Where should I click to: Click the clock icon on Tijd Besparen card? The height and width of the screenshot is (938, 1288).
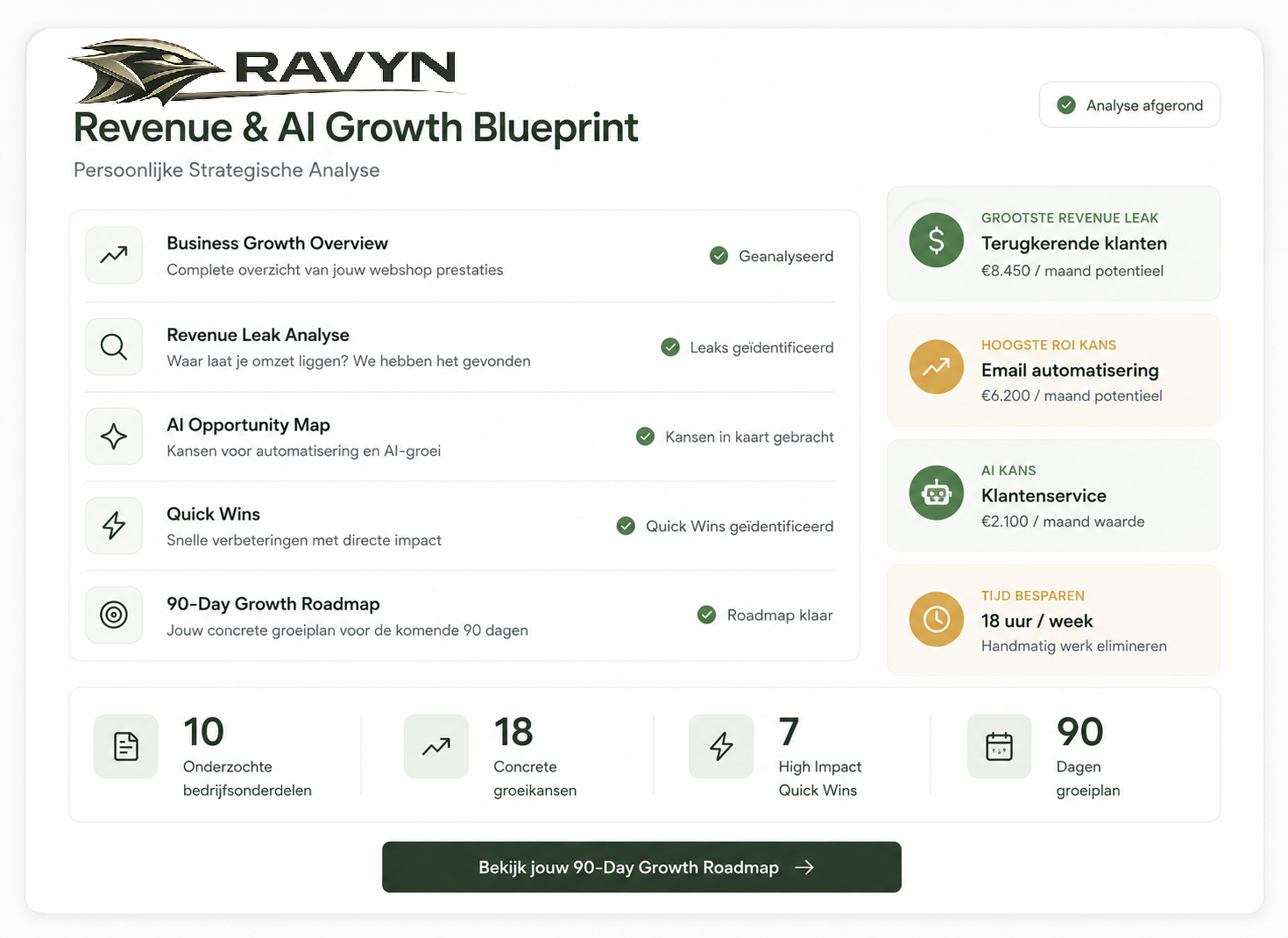(x=937, y=619)
